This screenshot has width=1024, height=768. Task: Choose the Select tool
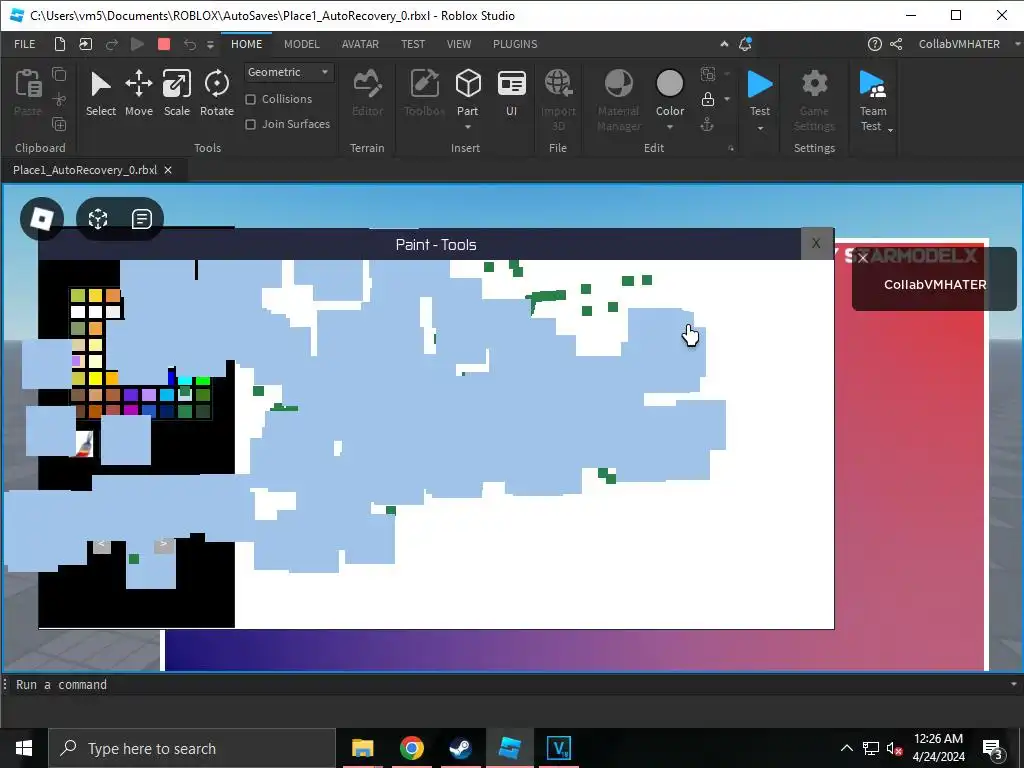tap(101, 93)
